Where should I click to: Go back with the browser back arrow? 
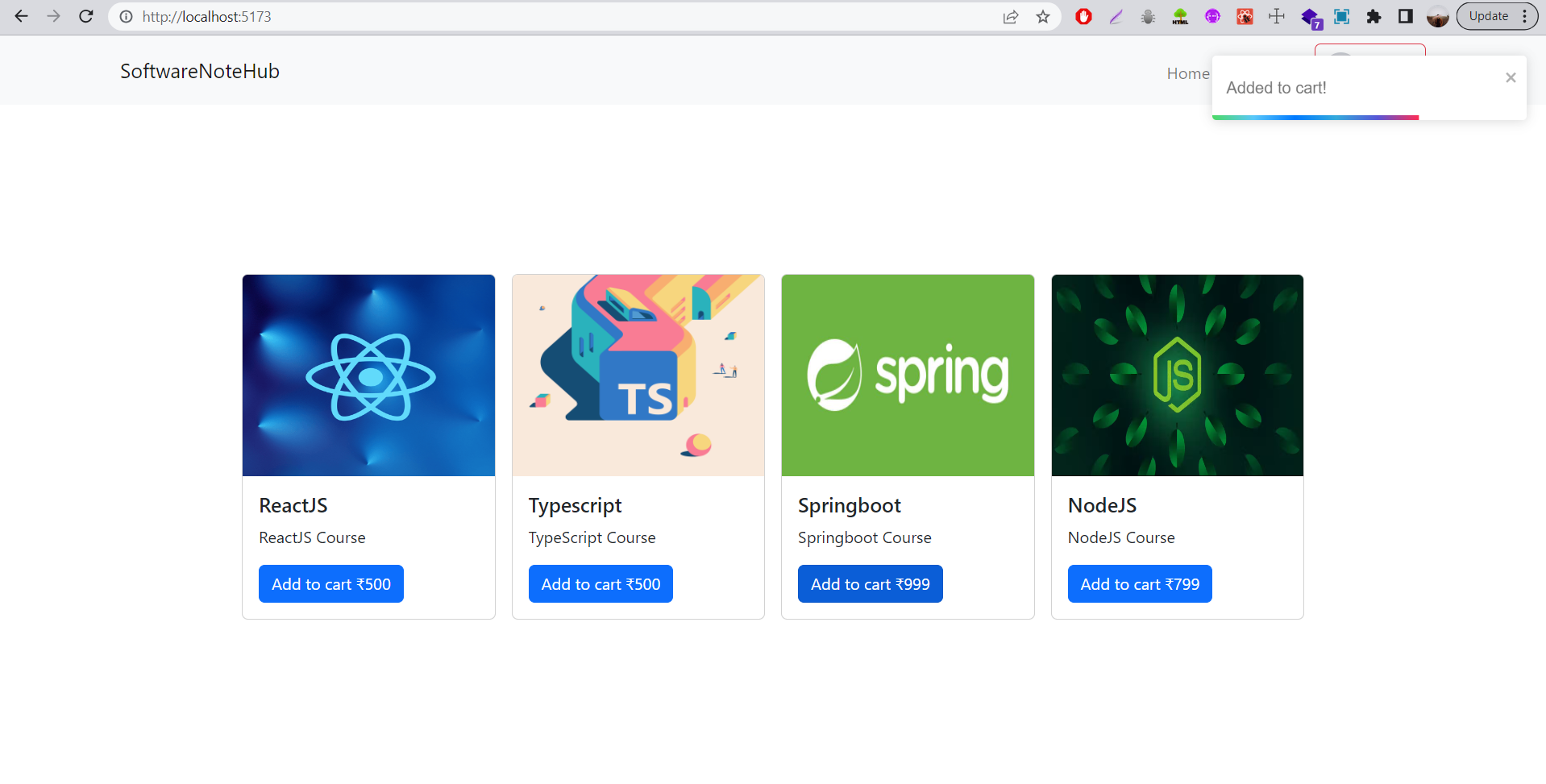point(22,16)
